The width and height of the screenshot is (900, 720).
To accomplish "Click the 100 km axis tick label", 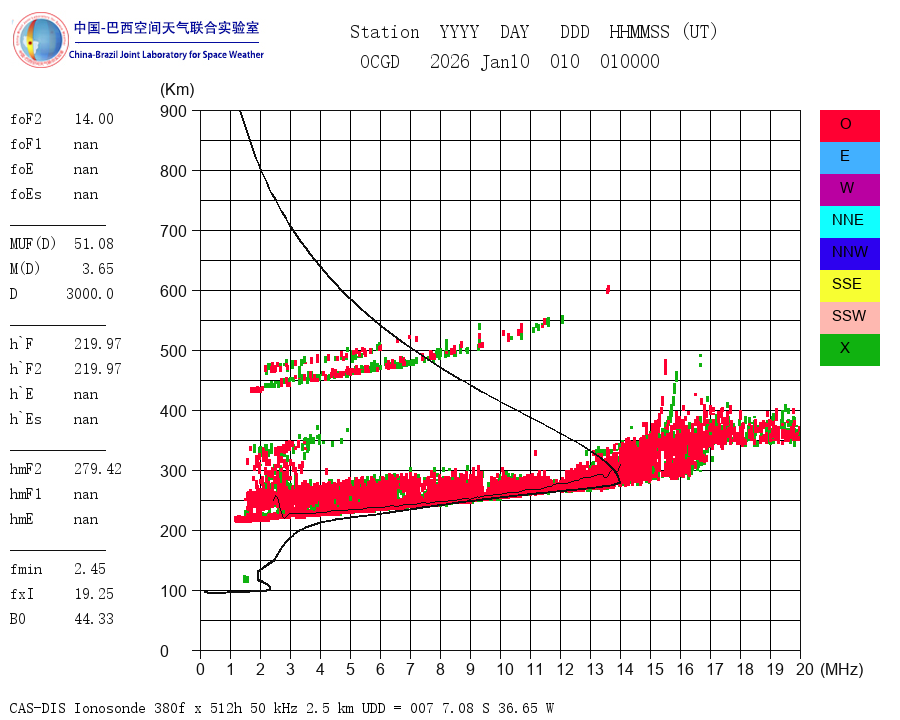I will tap(173, 591).
